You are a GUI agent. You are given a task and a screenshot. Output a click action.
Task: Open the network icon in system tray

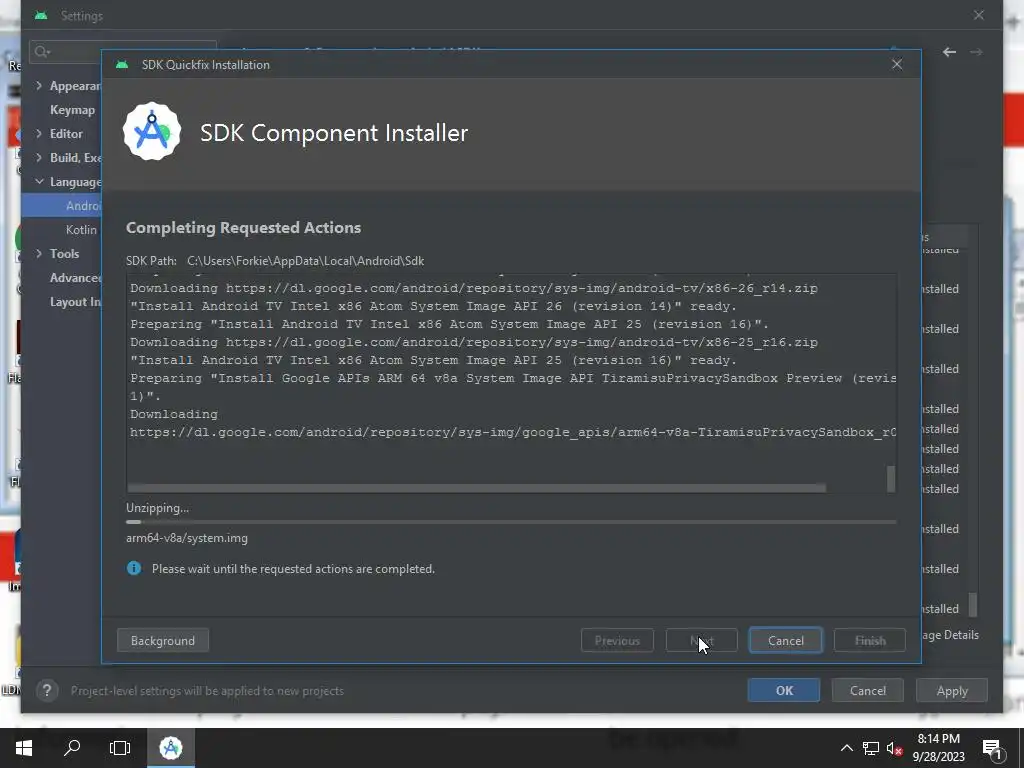871,748
